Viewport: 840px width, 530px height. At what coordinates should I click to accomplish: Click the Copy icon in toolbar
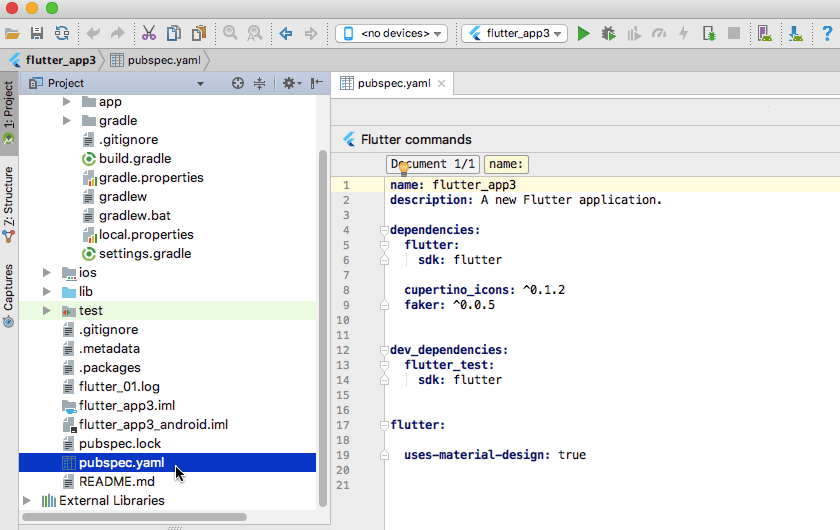[174, 33]
